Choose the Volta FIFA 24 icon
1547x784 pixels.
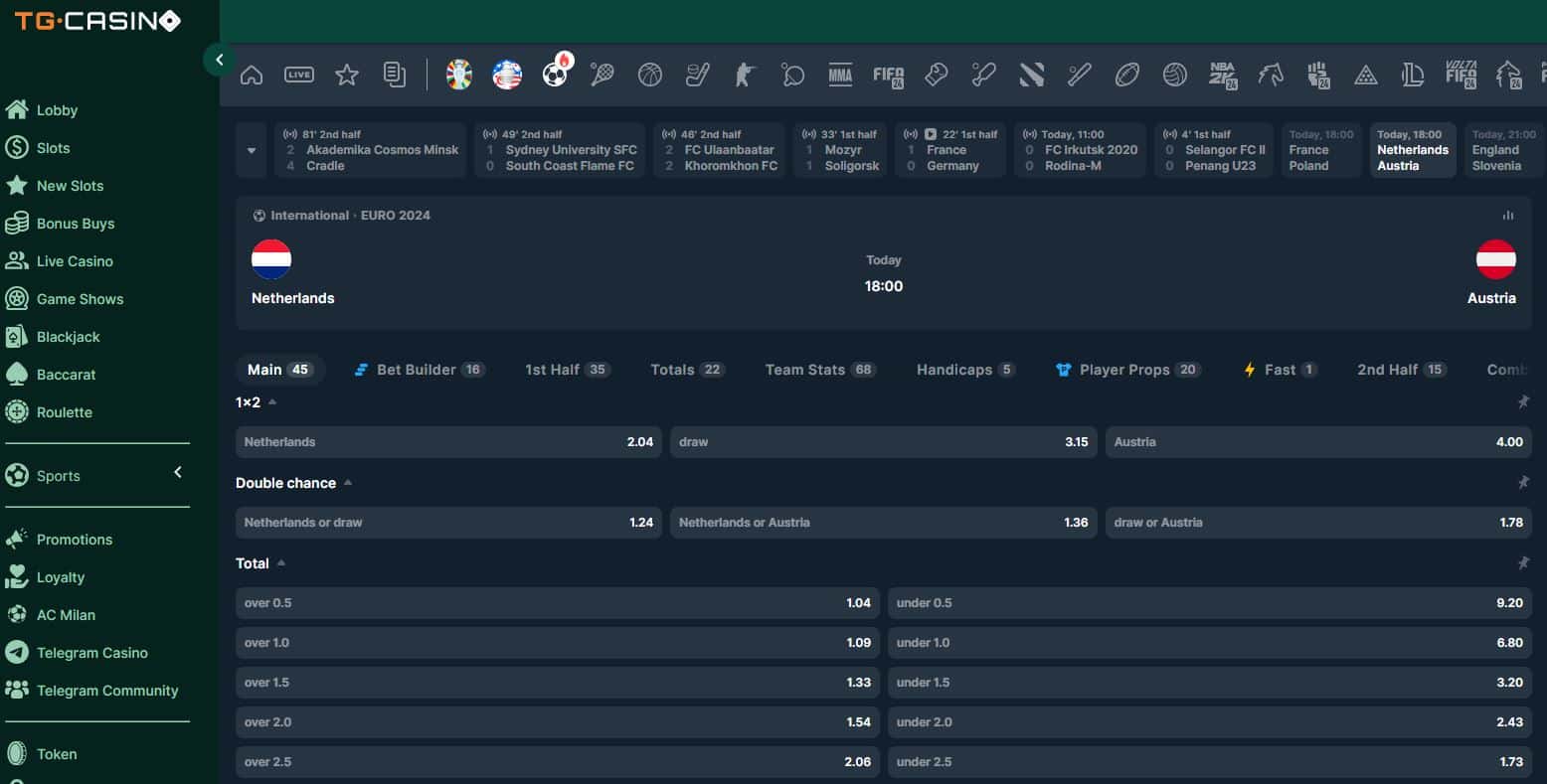[x=1461, y=75]
